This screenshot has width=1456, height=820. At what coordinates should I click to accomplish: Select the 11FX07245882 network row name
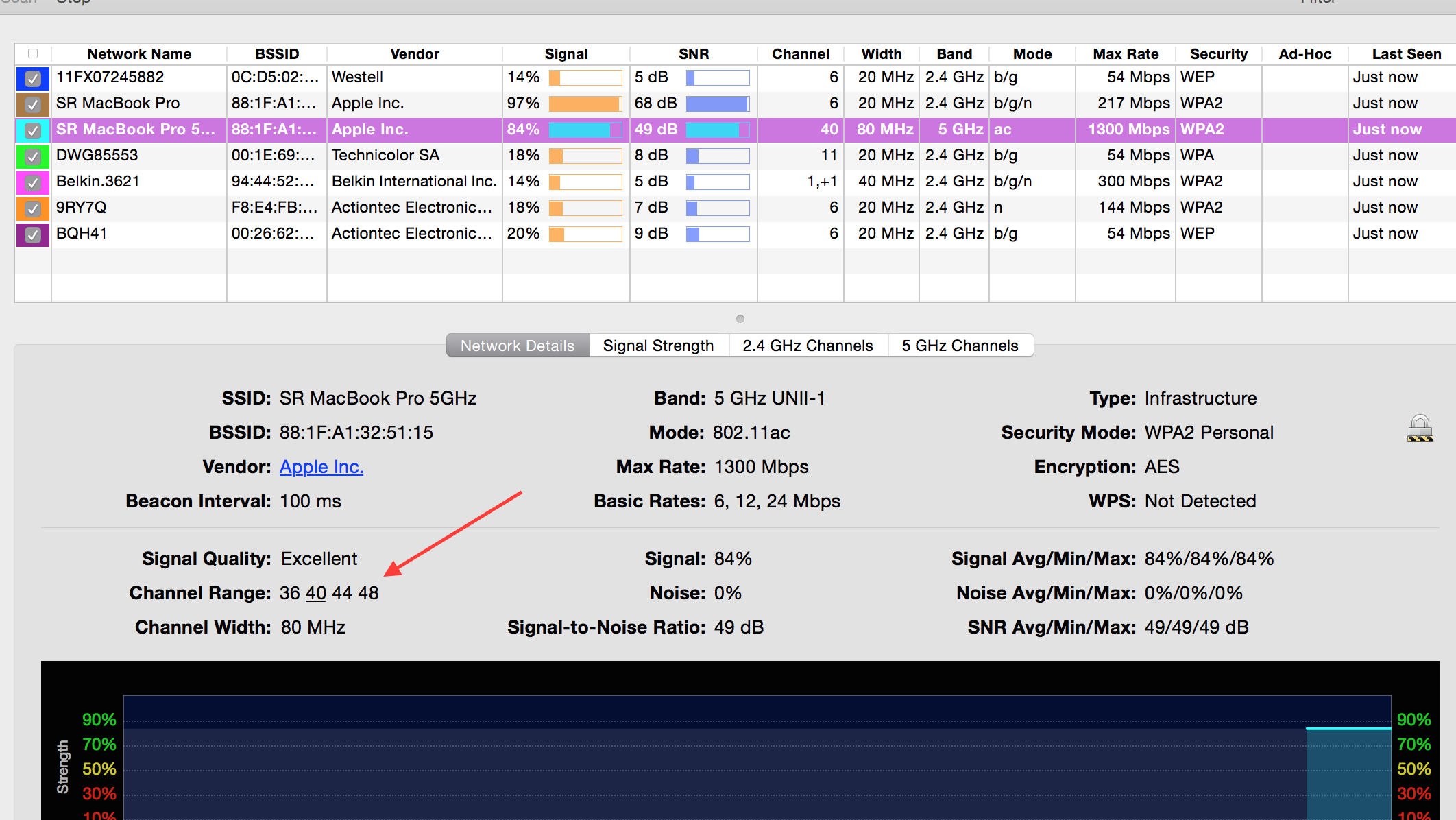(110, 77)
